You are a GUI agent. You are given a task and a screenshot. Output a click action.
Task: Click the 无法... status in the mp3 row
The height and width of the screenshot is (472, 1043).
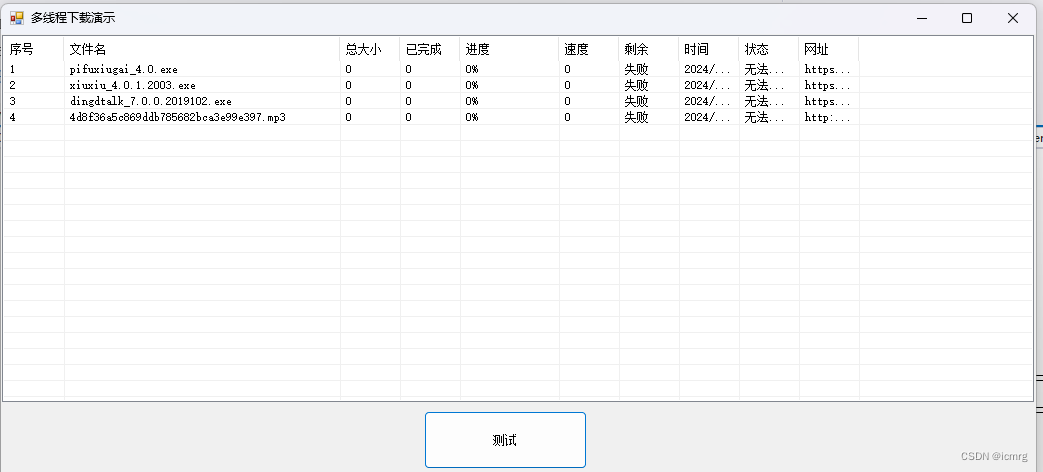click(764, 117)
